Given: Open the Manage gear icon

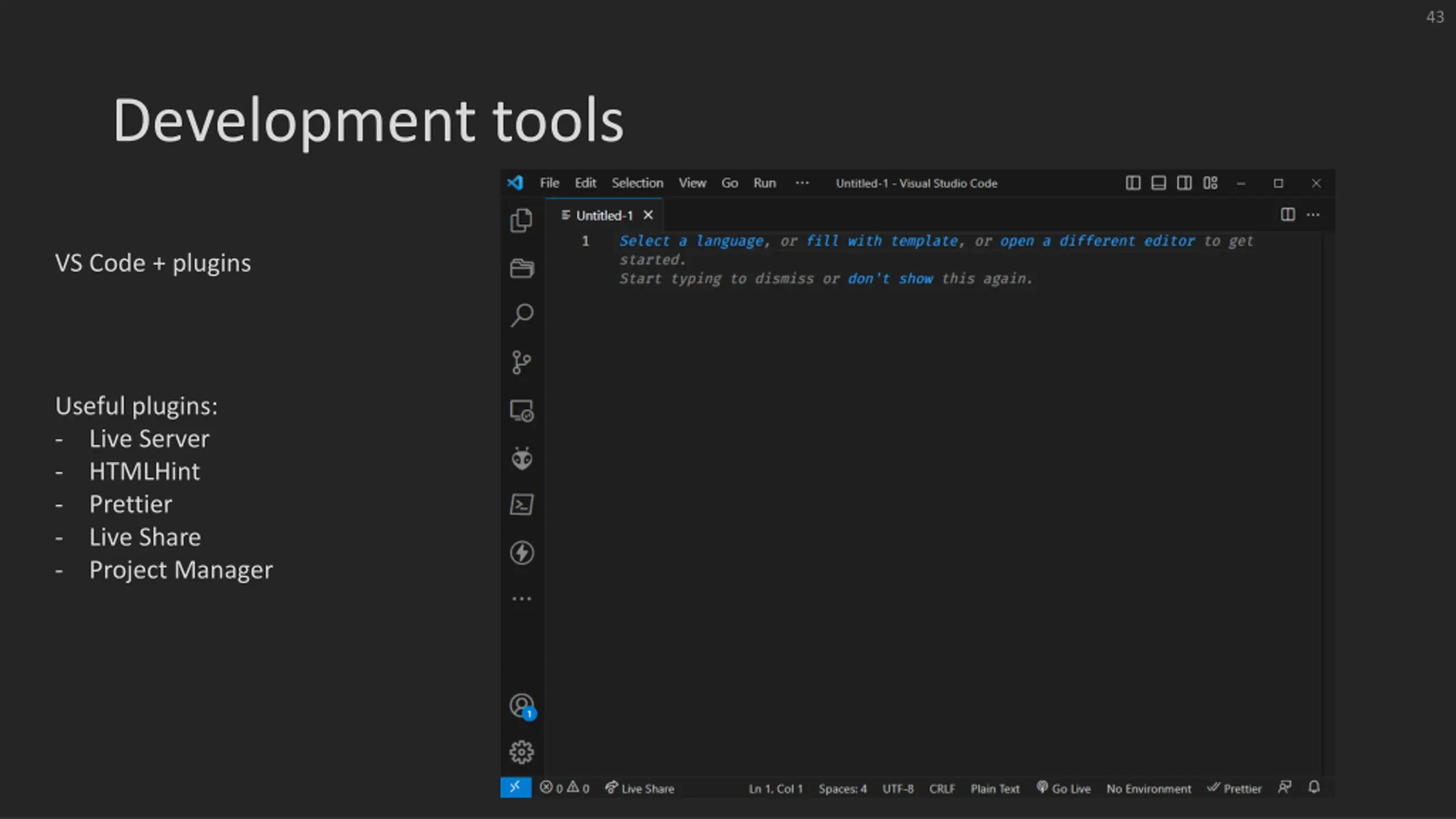Looking at the screenshot, I should tap(522, 752).
